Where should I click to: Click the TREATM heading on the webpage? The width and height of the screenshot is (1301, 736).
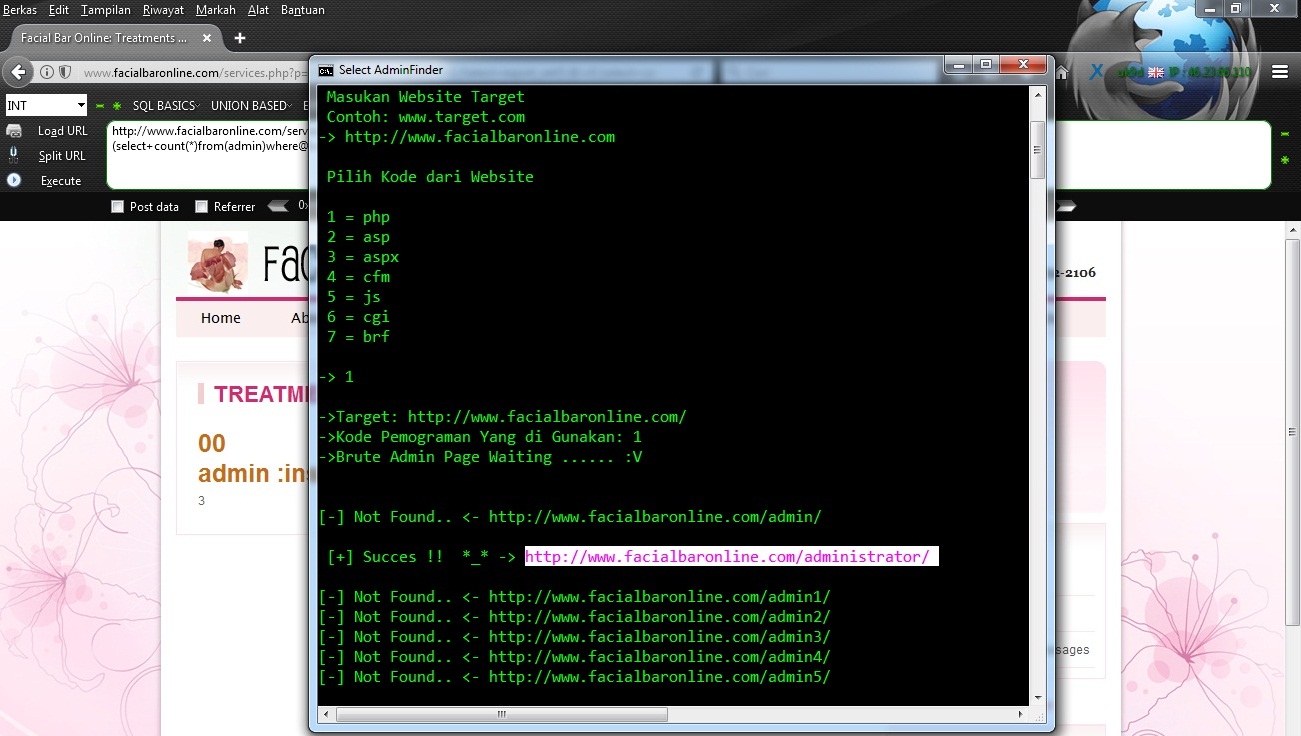click(262, 394)
